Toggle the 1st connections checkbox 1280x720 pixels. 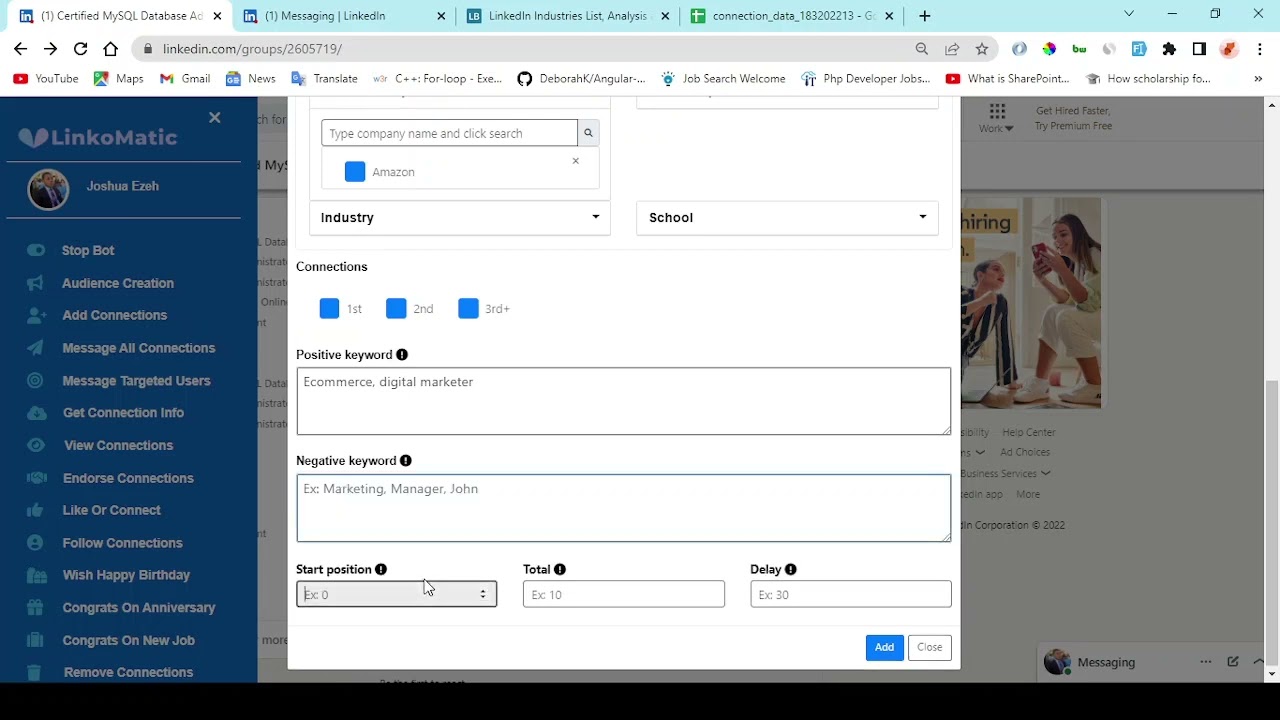click(329, 309)
